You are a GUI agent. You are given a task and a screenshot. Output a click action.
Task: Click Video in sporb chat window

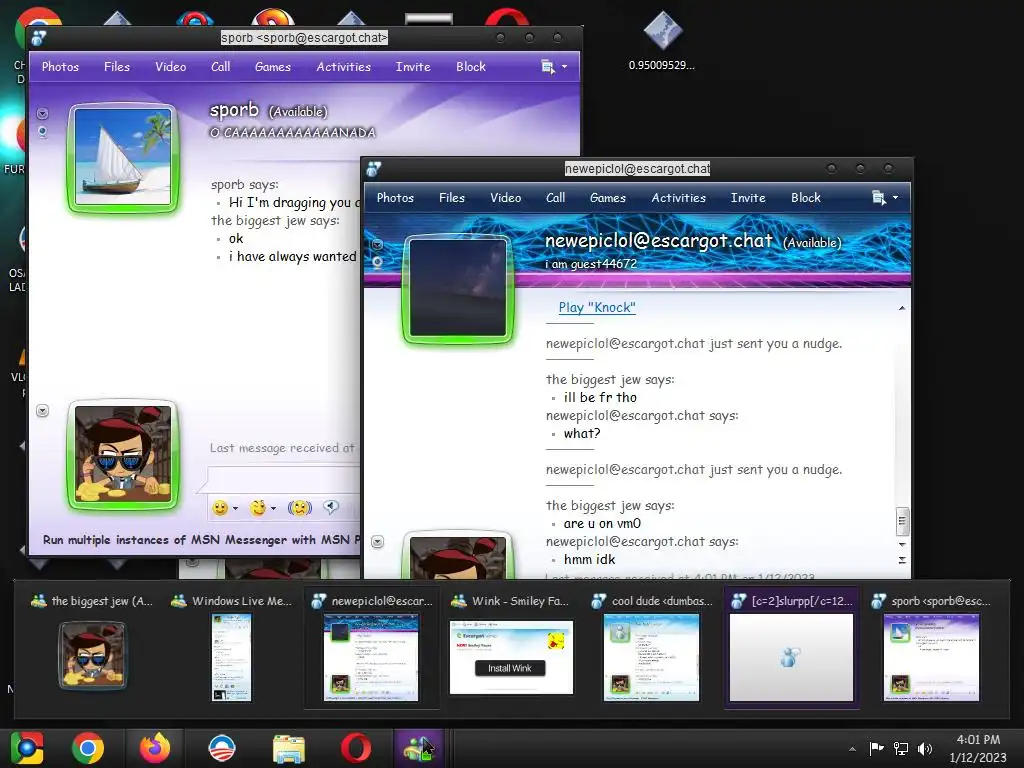coord(170,67)
